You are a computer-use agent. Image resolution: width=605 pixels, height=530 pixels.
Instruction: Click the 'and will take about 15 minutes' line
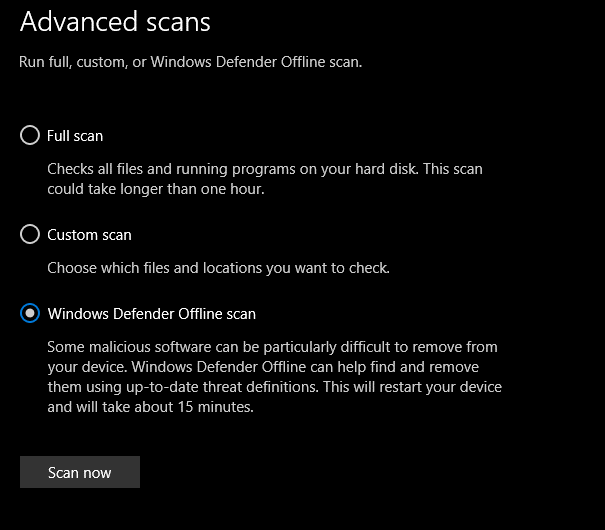[x=150, y=407]
